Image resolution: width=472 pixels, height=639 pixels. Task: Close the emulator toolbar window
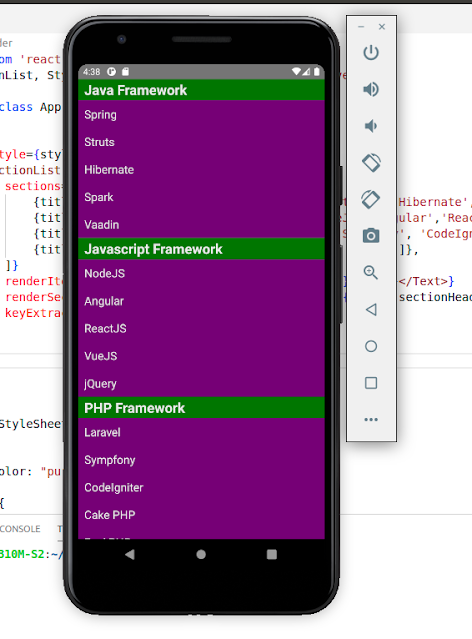coord(382,27)
